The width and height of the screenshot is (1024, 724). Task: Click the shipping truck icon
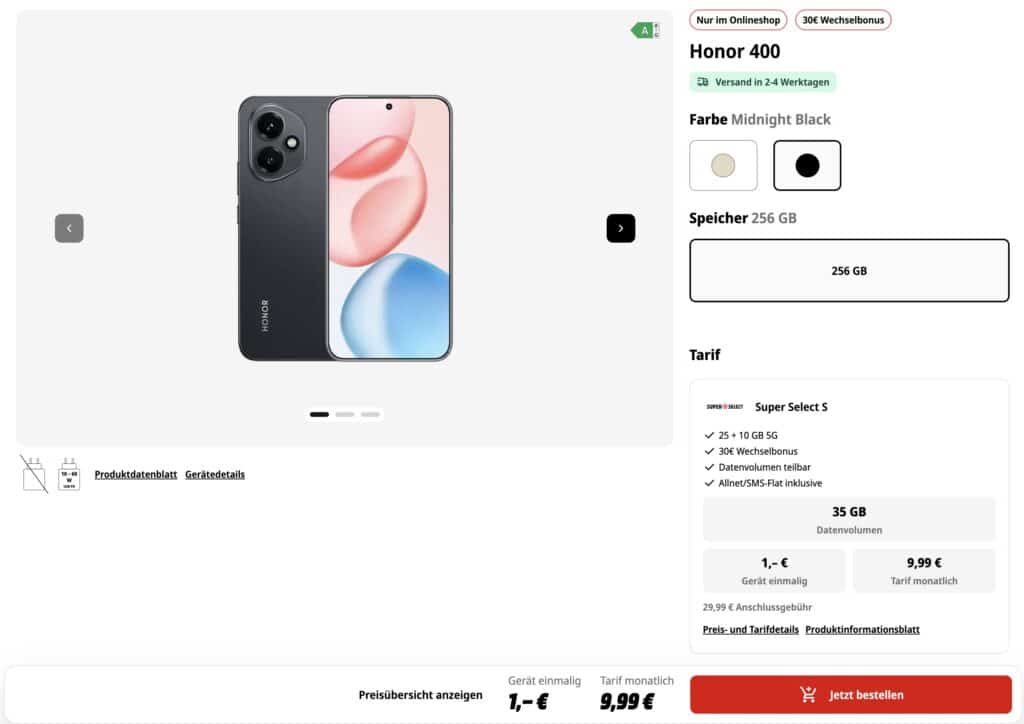coord(703,82)
